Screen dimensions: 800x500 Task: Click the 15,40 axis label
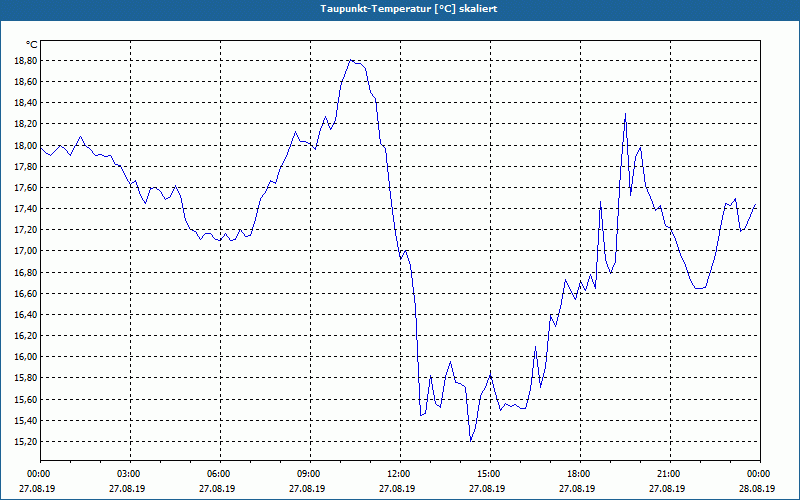26,420
